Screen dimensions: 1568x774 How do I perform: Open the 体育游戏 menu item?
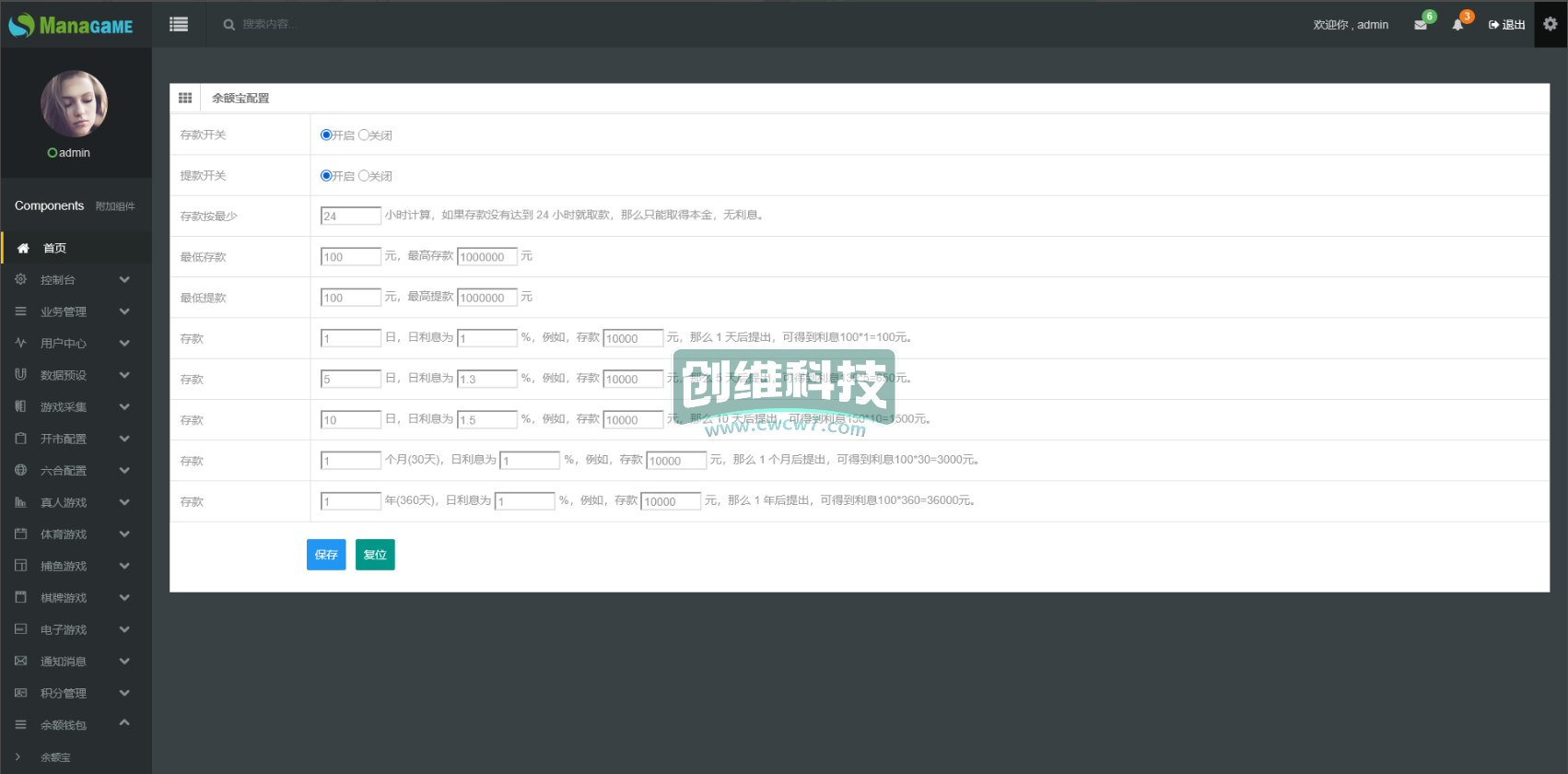click(x=76, y=534)
